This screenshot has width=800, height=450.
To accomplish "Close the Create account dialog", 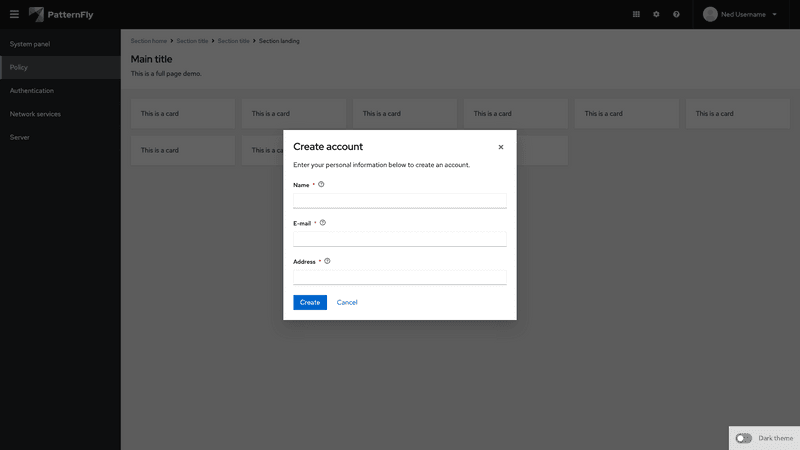I will [x=501, y=147].
